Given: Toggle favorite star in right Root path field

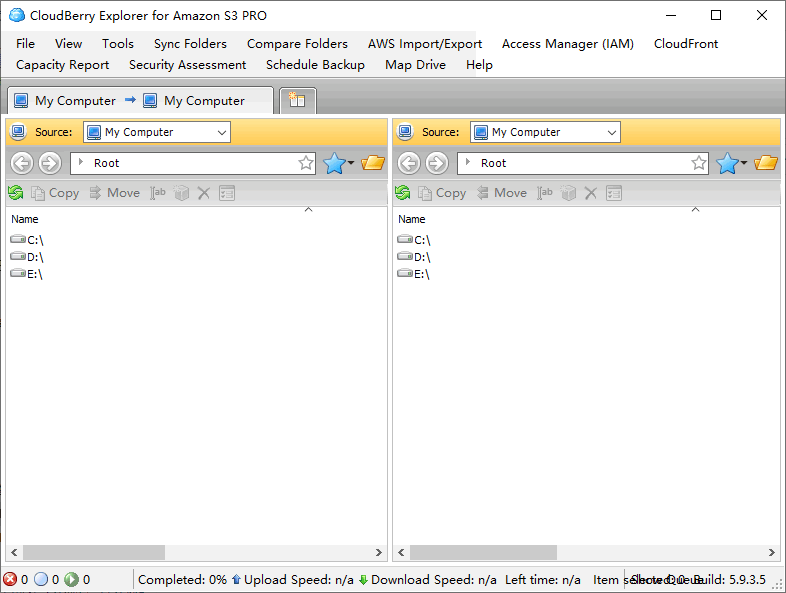Looking at the screenshot, I should pyautogui.click(x=699, y=163).
